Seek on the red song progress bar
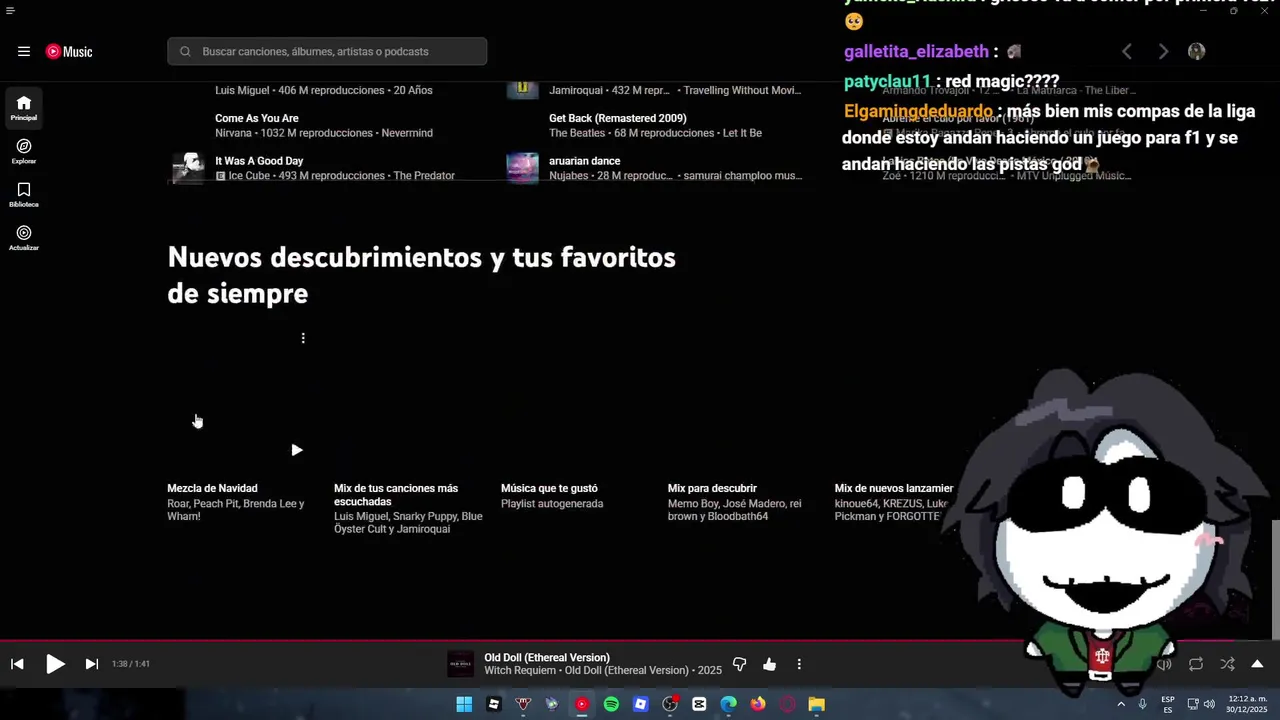 pos(640,641)
